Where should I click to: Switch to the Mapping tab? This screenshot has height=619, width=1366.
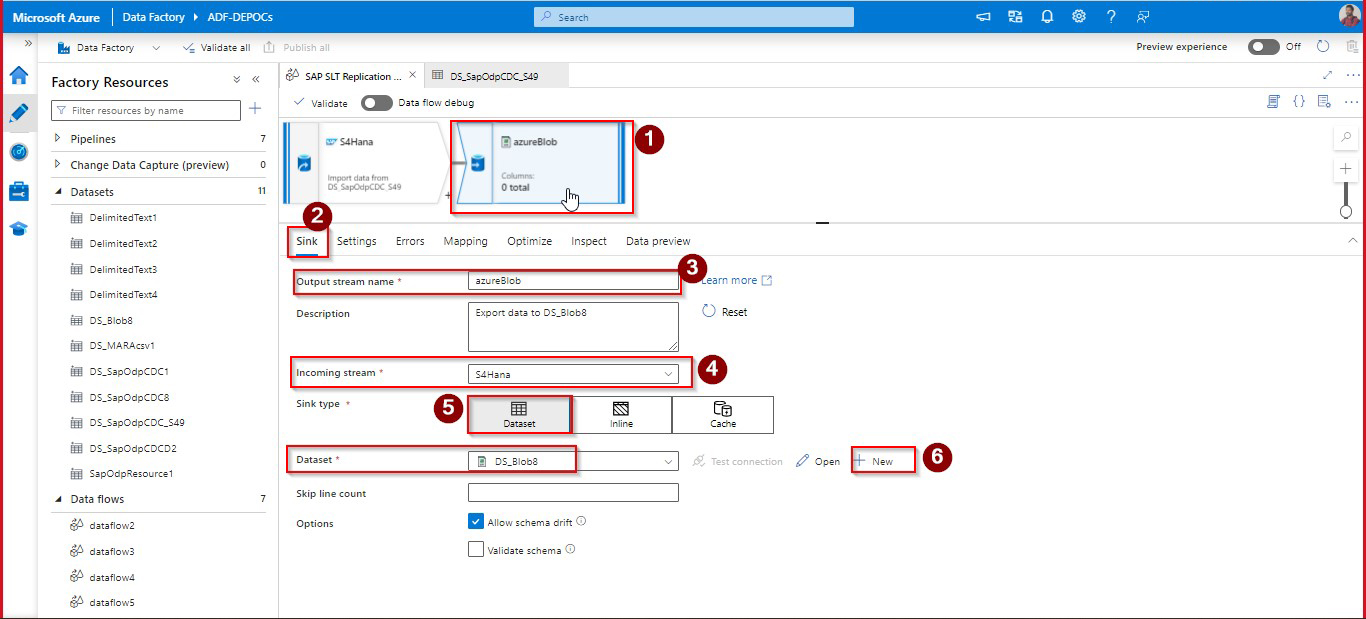(x=466, y=241)
